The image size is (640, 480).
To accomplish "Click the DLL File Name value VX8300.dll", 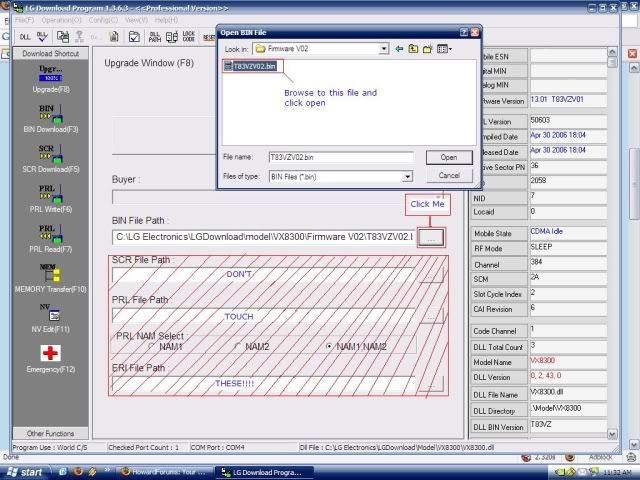I will coord(546,392).
